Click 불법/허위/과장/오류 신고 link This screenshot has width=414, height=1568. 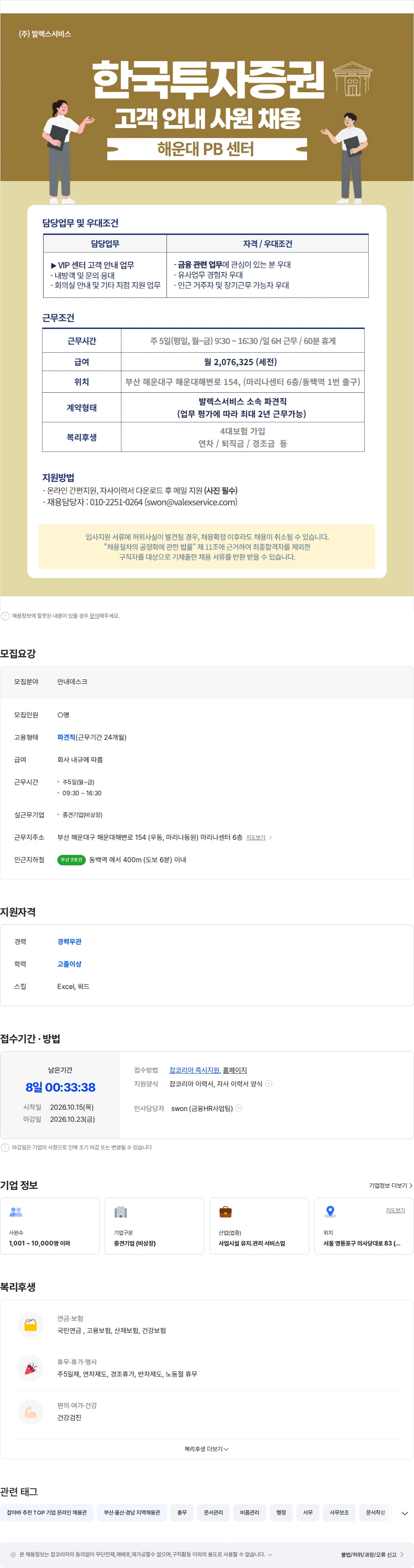pos(372,1554)
